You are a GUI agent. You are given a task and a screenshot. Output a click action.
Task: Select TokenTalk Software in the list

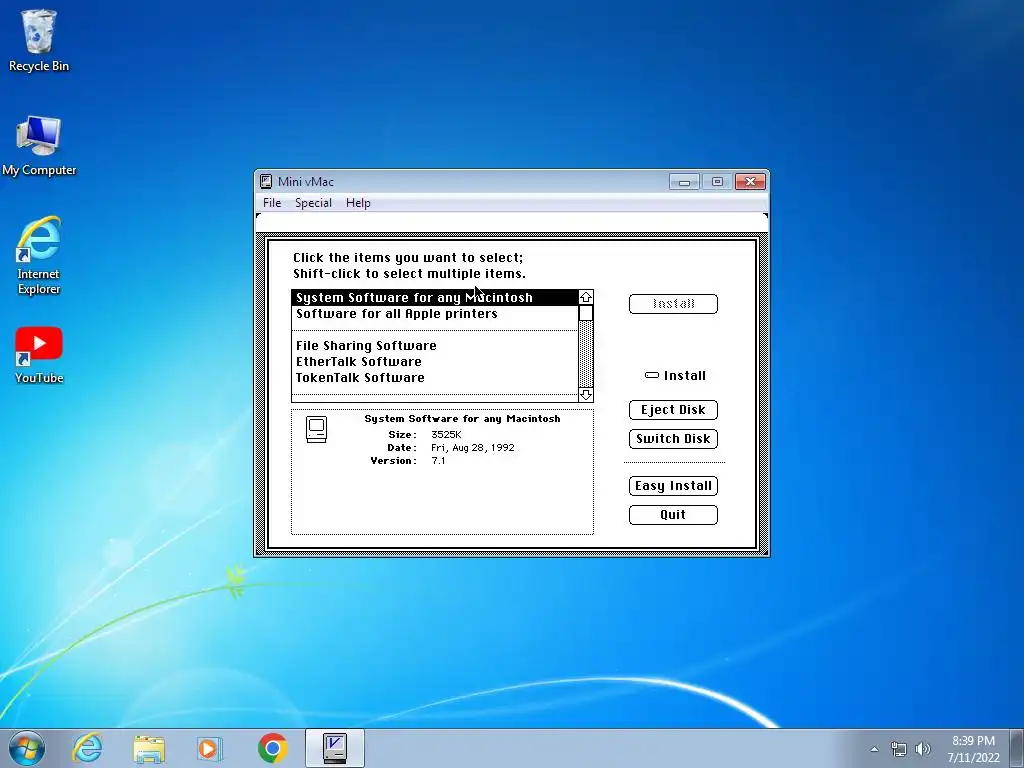point(434,377)
